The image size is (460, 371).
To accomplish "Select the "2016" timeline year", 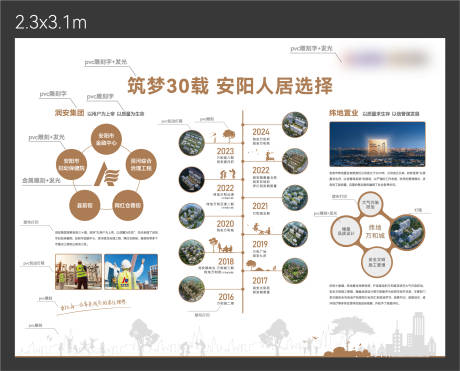I will pos(226,297).
